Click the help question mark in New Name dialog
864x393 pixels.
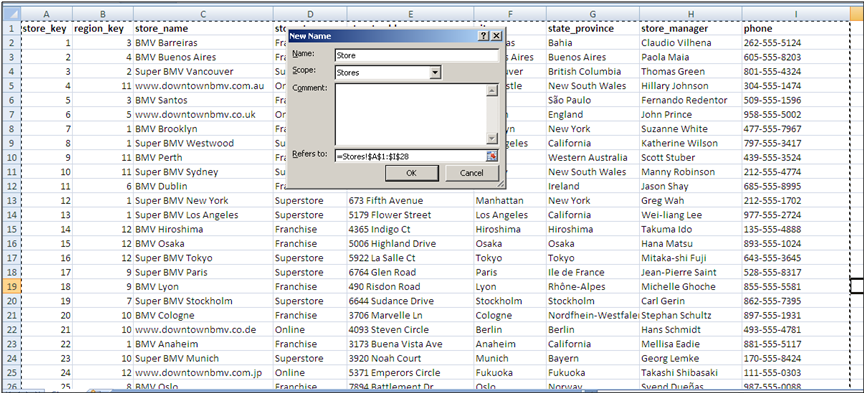click(x=484, y=36)
